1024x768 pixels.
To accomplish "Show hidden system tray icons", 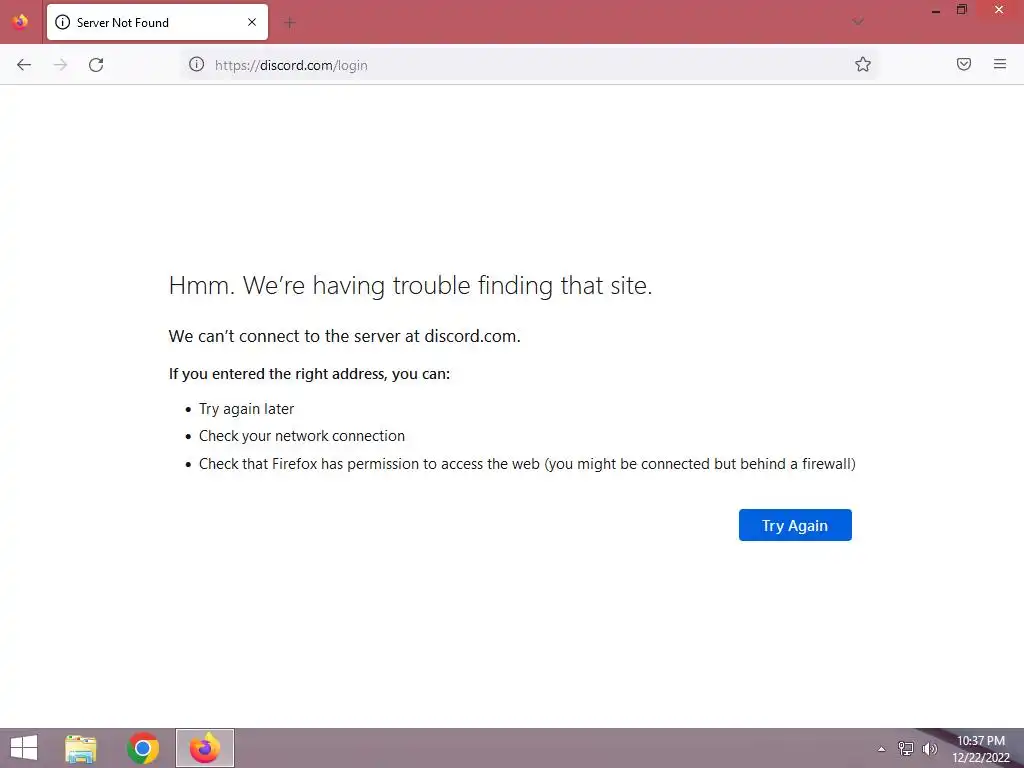I will click(881, 749).
